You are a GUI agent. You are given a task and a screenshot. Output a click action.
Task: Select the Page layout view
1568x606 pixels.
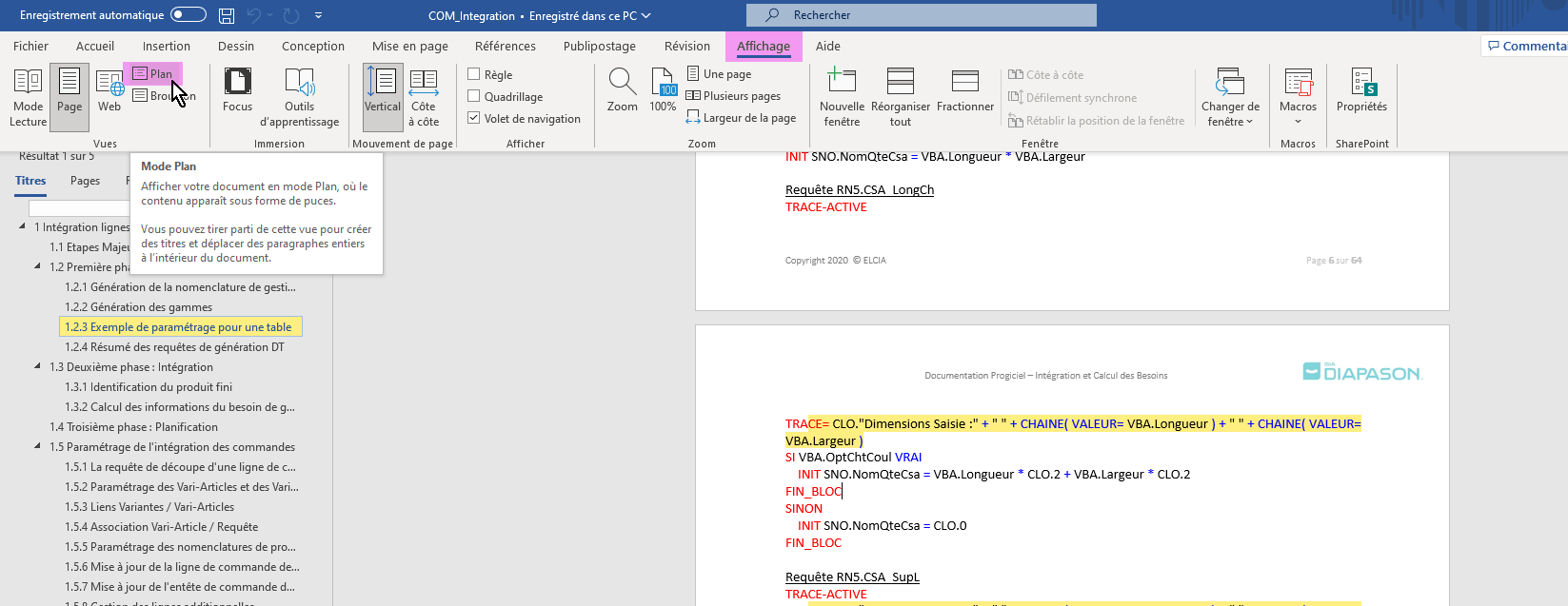(69, 97)
